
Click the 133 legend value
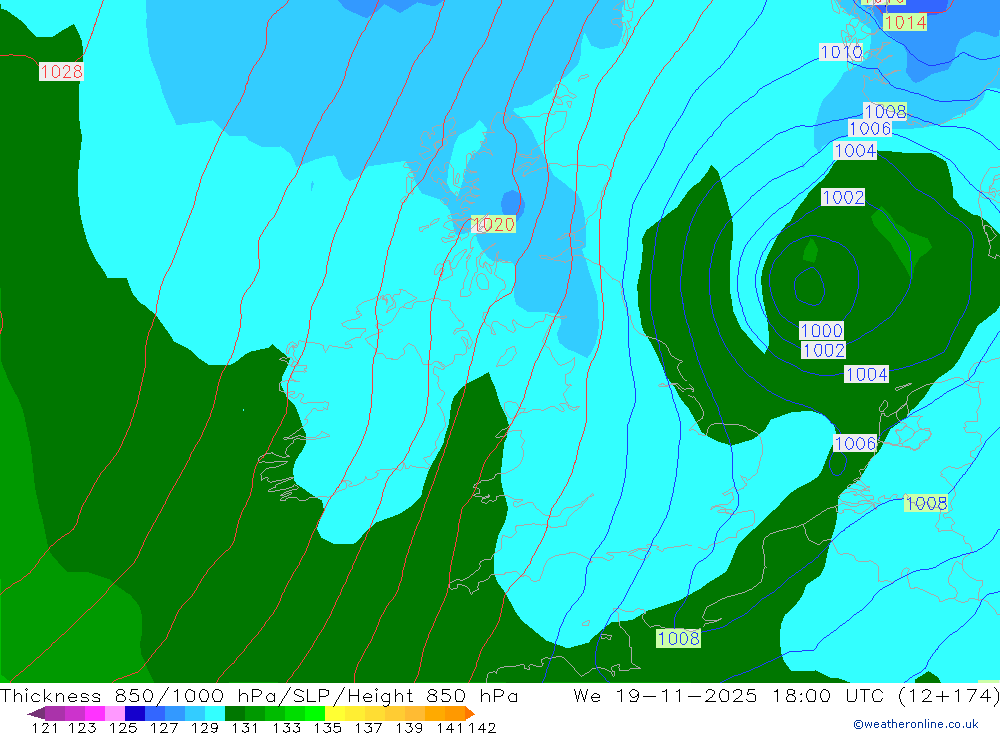click(x=286, y=727)
